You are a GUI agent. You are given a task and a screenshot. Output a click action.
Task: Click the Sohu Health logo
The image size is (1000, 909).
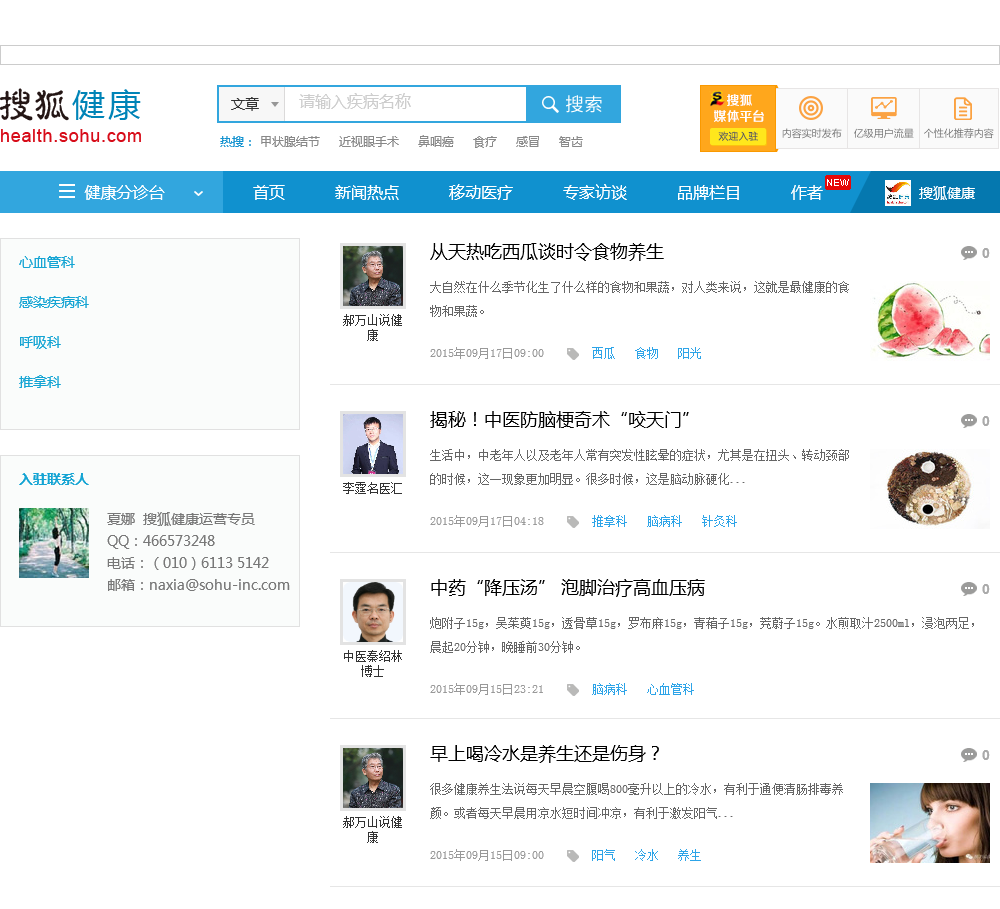point(71,116)
